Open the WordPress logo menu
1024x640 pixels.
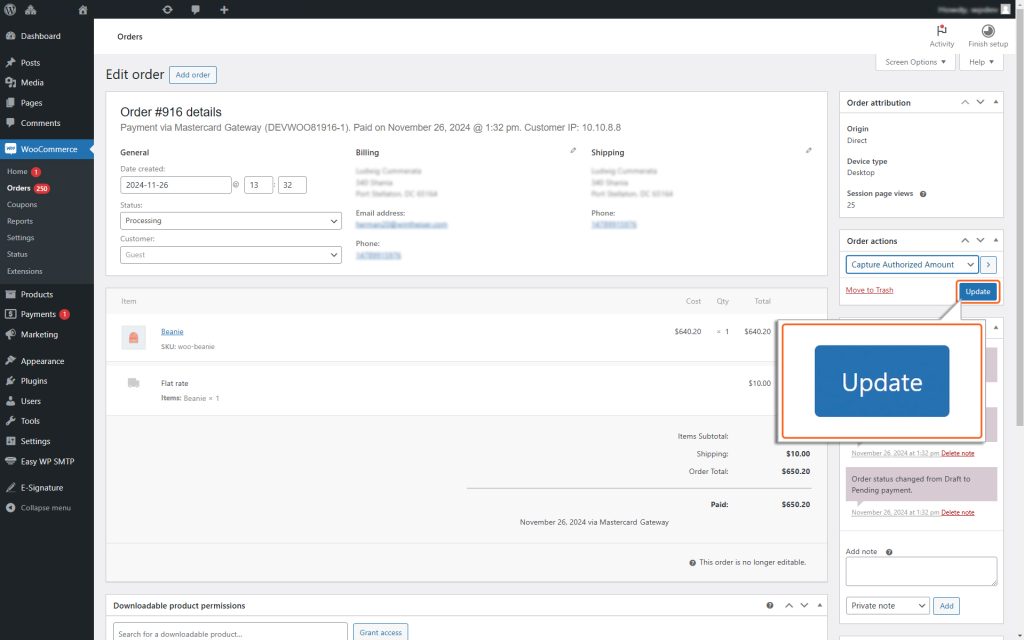[x=10, y=10]
